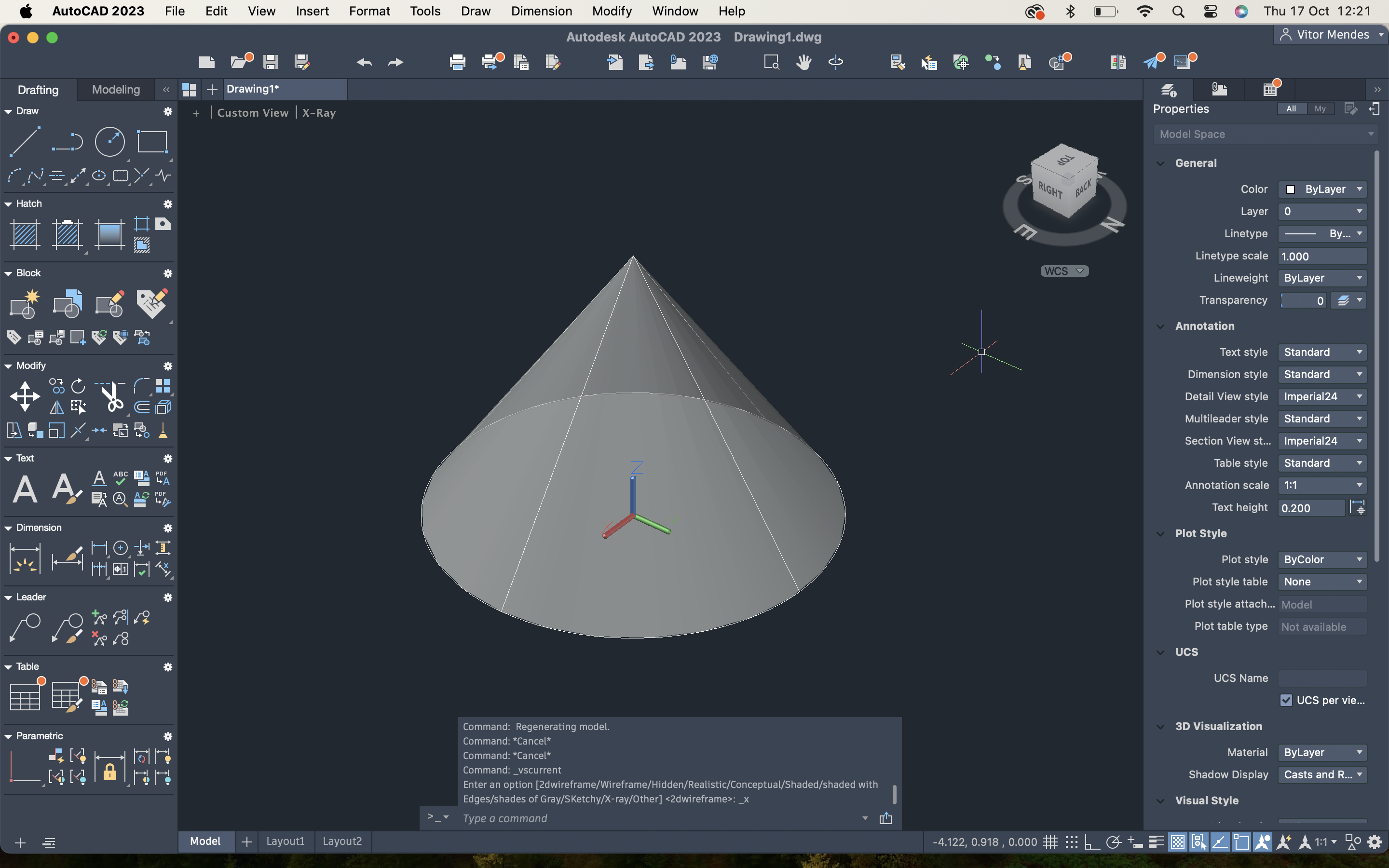Open the Text style dropdown
Image resolution: width=1389 pixels, height=868 pixels.
click(x=1322, y=352)
